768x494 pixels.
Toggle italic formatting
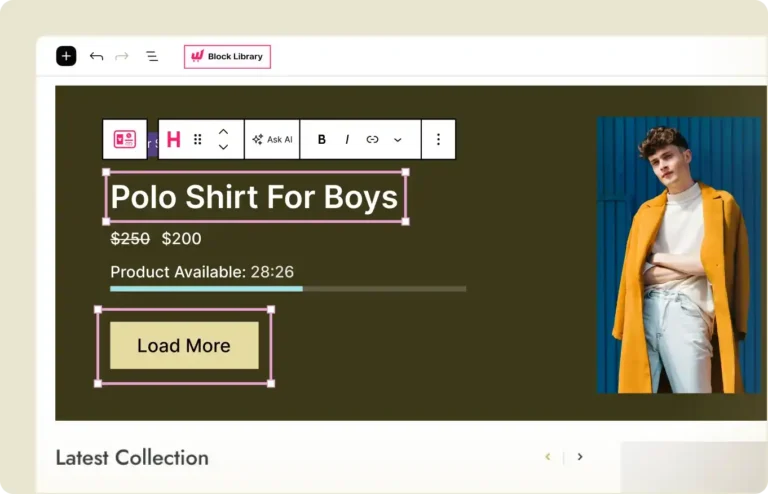tap(347, 140)
